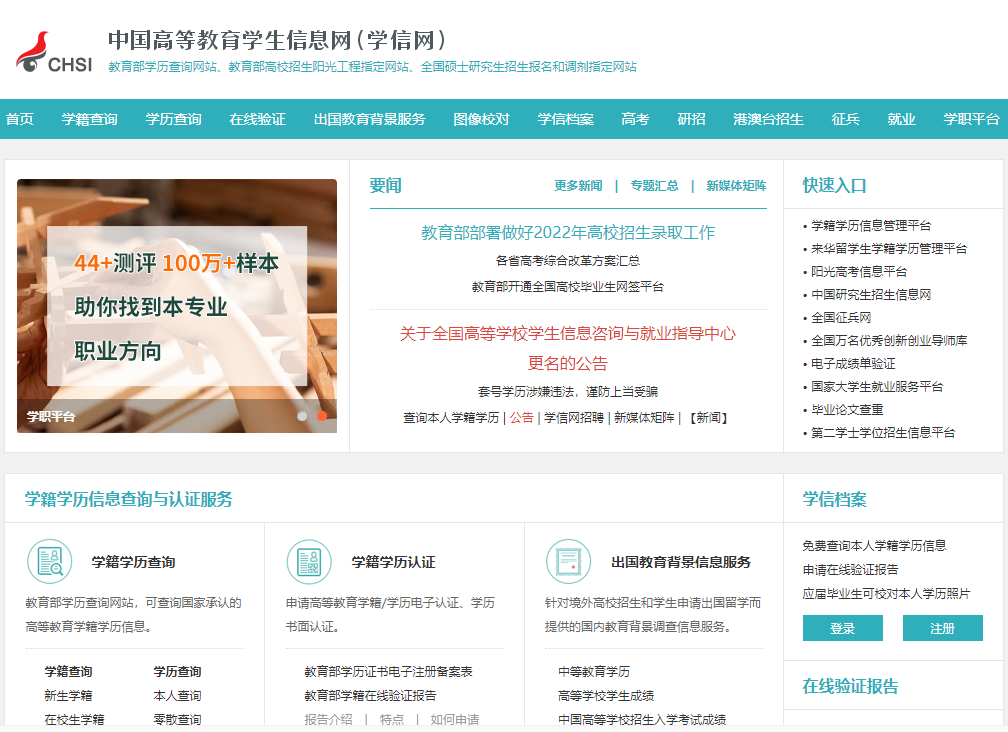
Task: Select 港澳台招生 navigation item
Action: [x=769, y=120]
